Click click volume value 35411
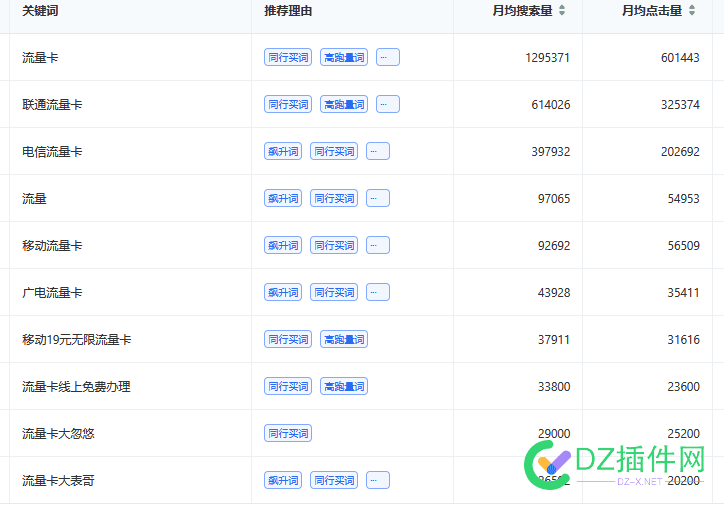Screen dimensions: 724x505 pyautogui.click(x=683, y=293)
